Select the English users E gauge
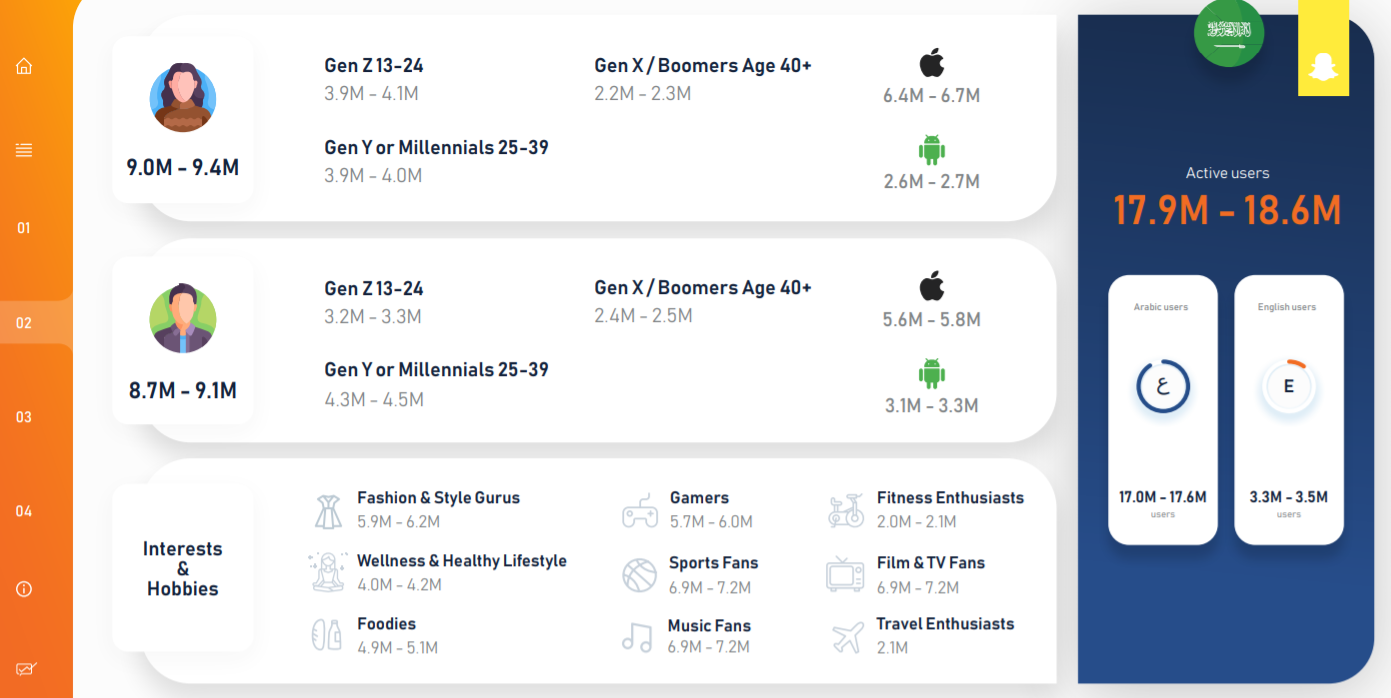 pyautogui.click(x=1289, y=387)
